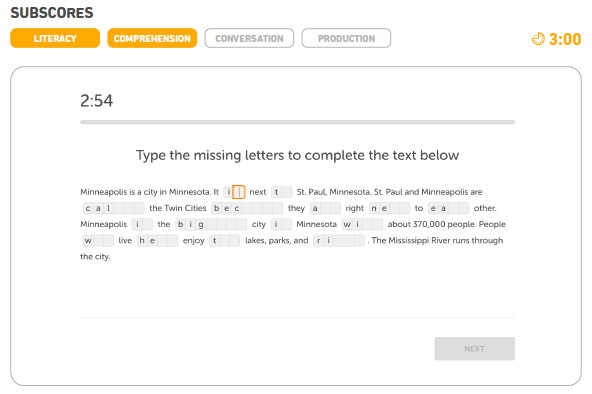Click the 3:00 timer text

tap(565, 39)
